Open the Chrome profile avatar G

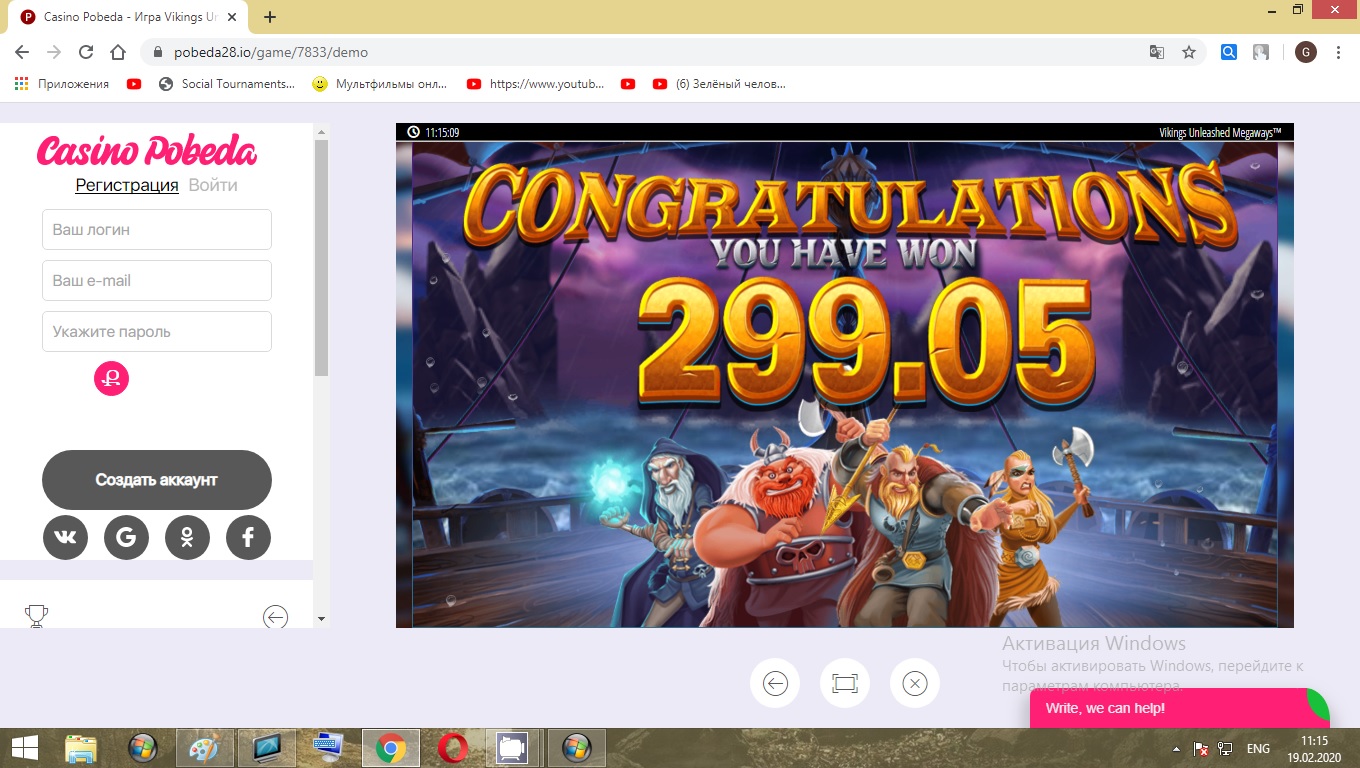(x=1306, y=52)
